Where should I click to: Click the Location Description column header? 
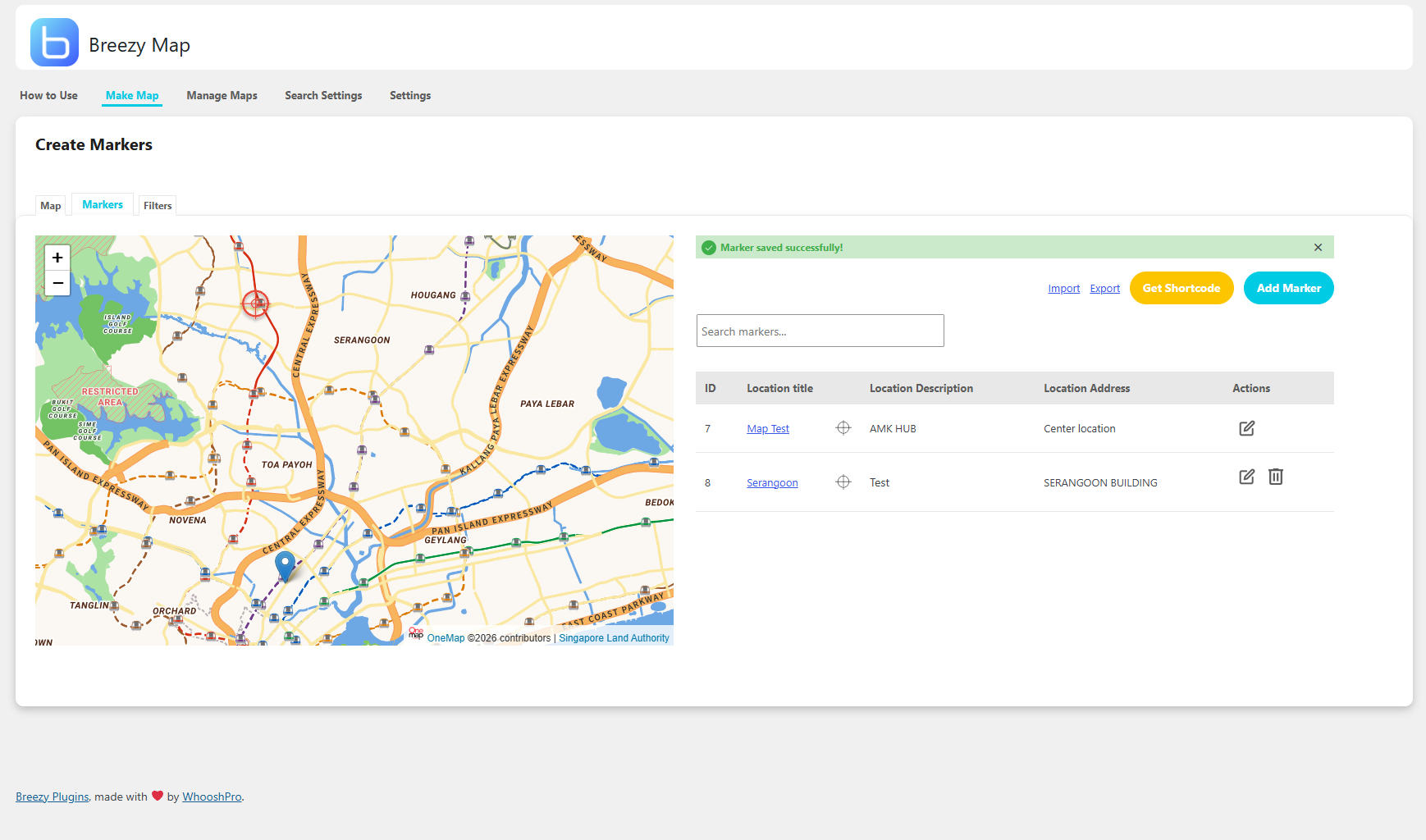click(x=921, y=388)
